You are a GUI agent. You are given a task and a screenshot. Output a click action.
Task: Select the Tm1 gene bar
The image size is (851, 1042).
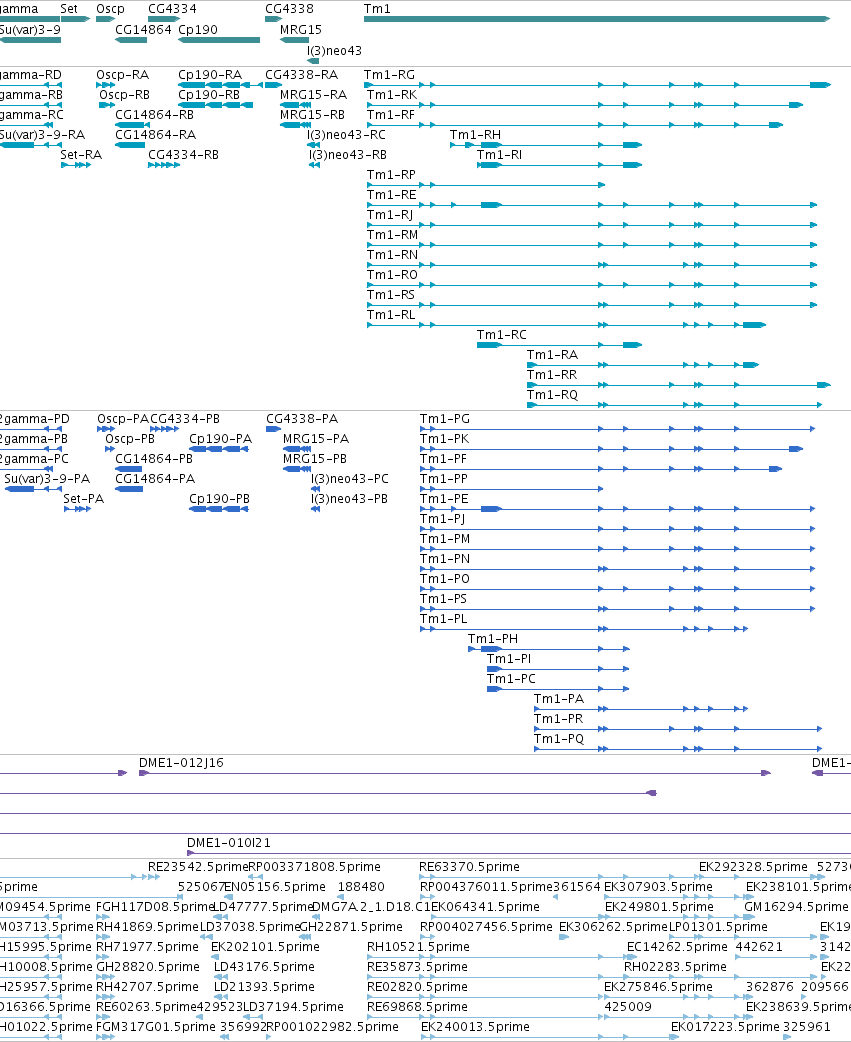(x=597, y=19)
